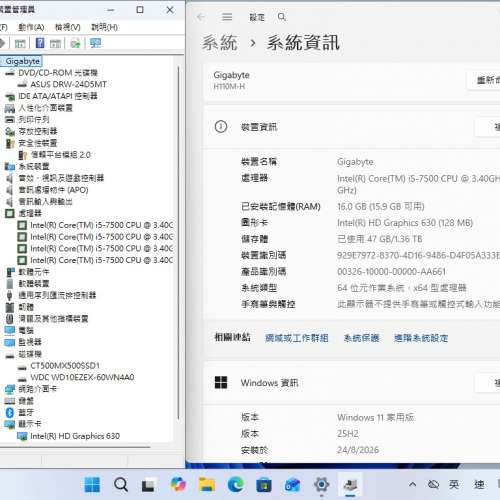Select IDE ATA/ATAPI 控制器 category

click(58, 96)
